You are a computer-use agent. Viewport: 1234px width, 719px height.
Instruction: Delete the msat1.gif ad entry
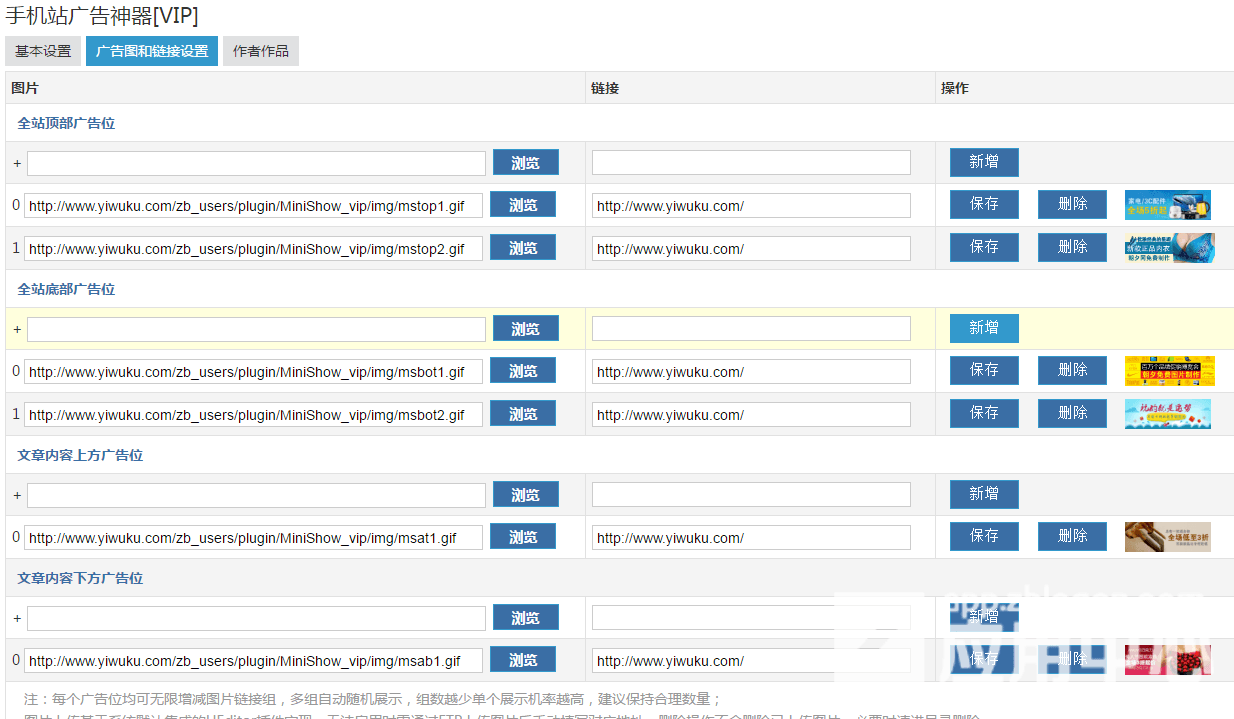(1072, 536)
